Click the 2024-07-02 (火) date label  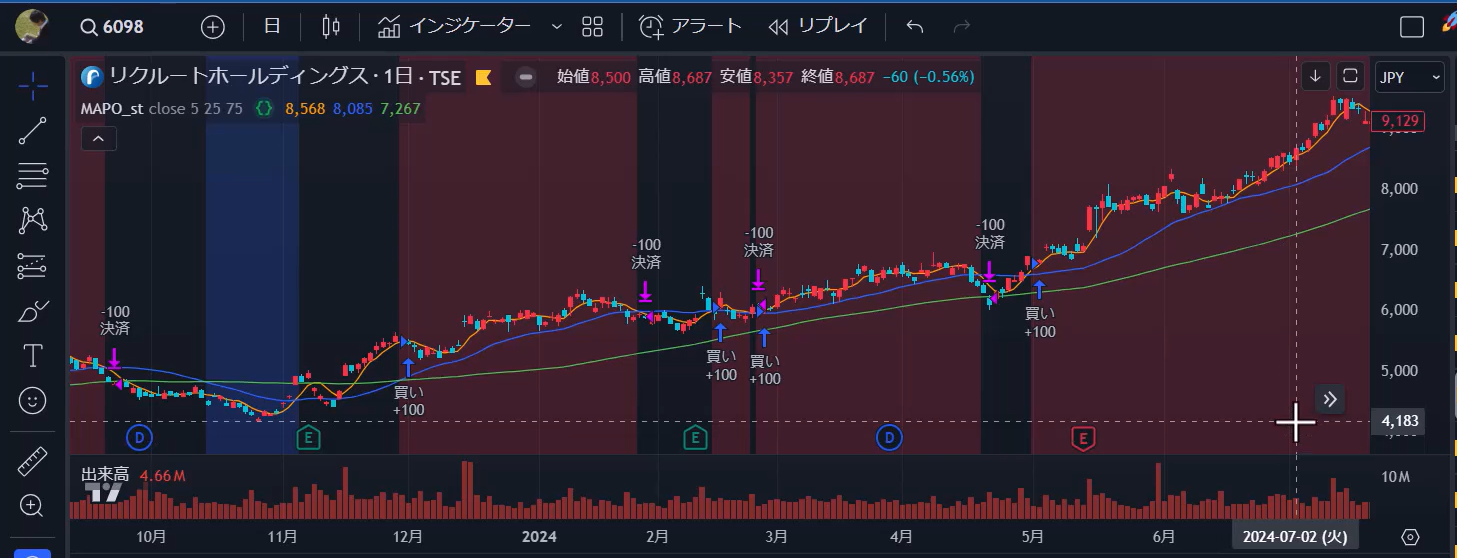pyautogui.click(x=1294, y=537)
